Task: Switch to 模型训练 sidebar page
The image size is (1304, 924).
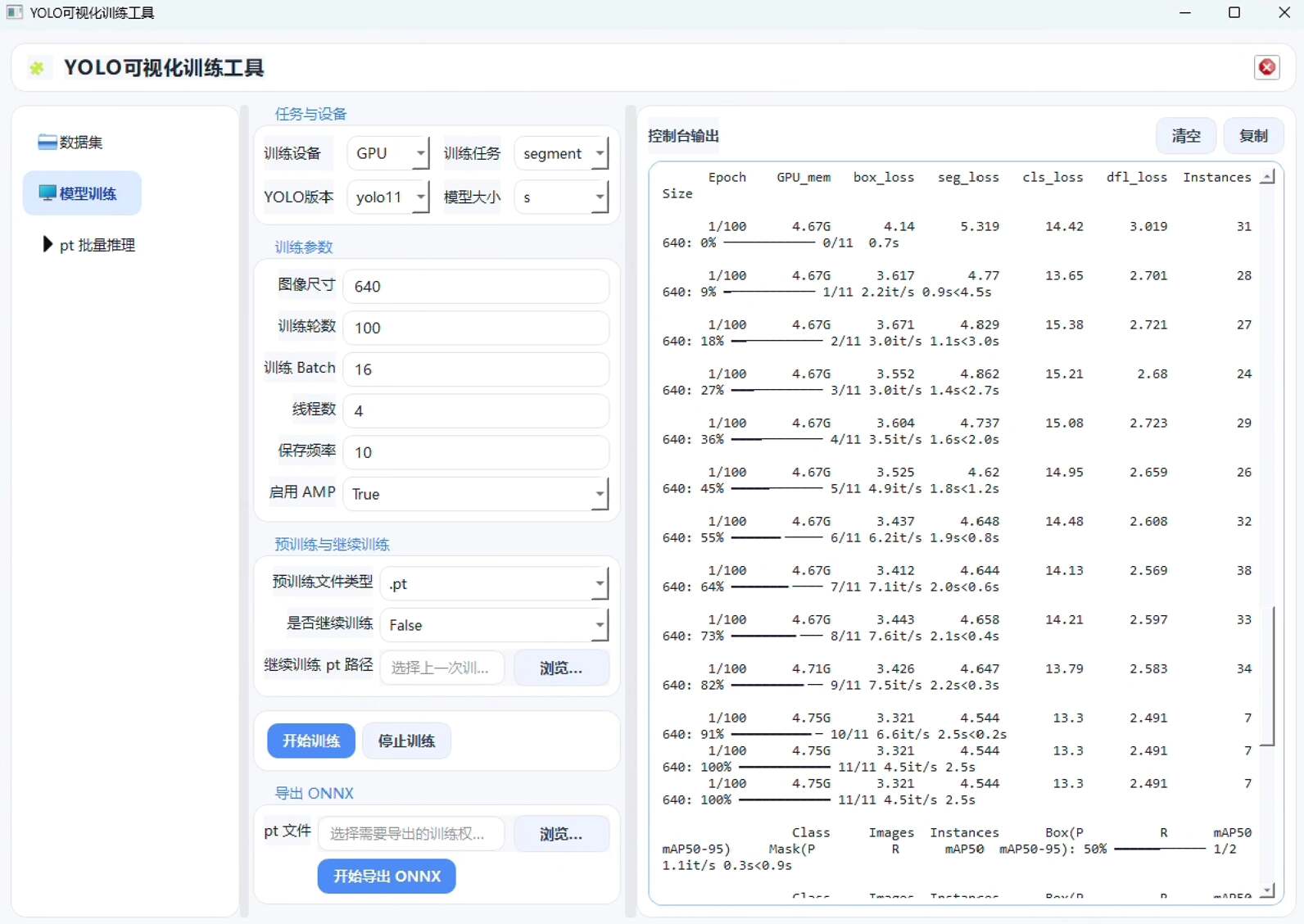Action: 82,193
